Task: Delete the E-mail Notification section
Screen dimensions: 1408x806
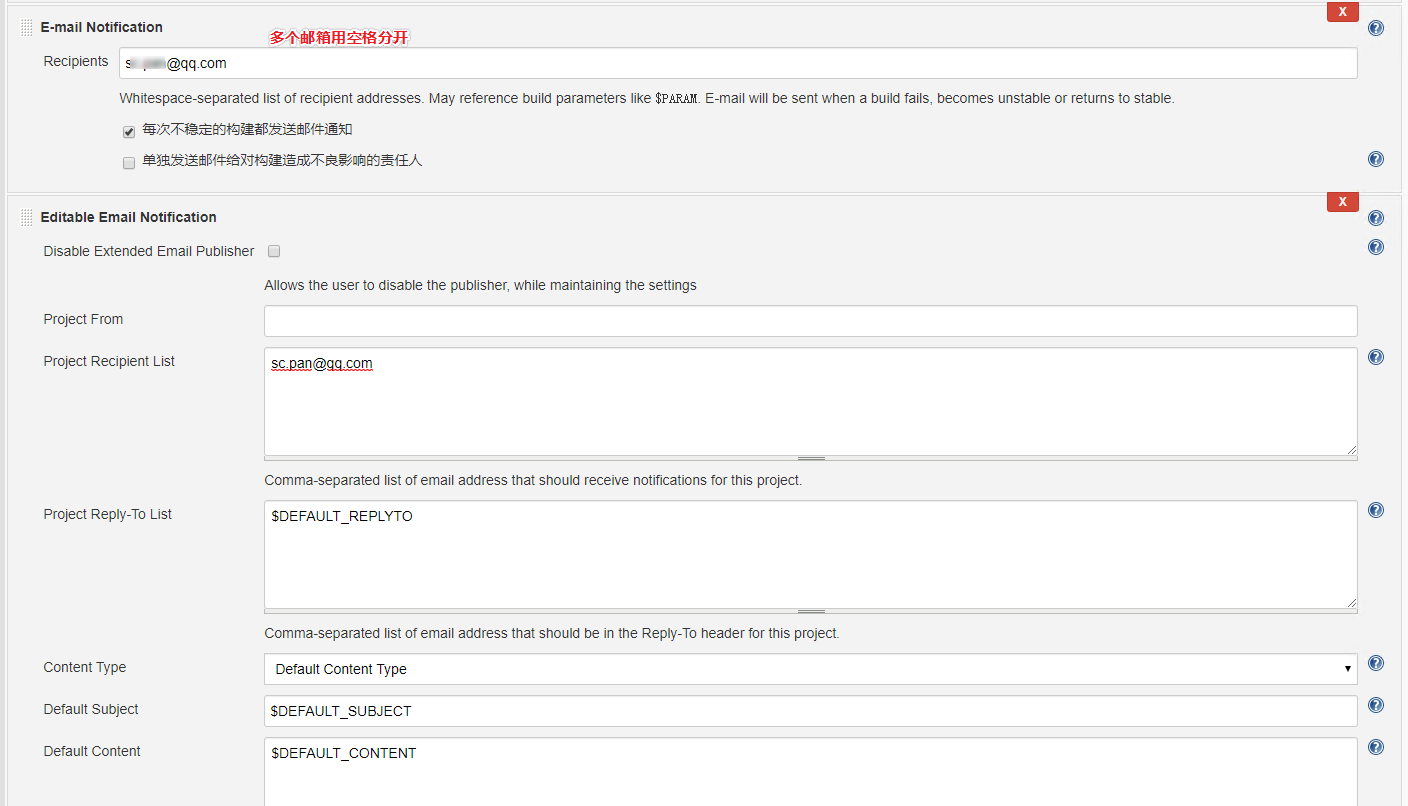Action: click(1342, 12)
